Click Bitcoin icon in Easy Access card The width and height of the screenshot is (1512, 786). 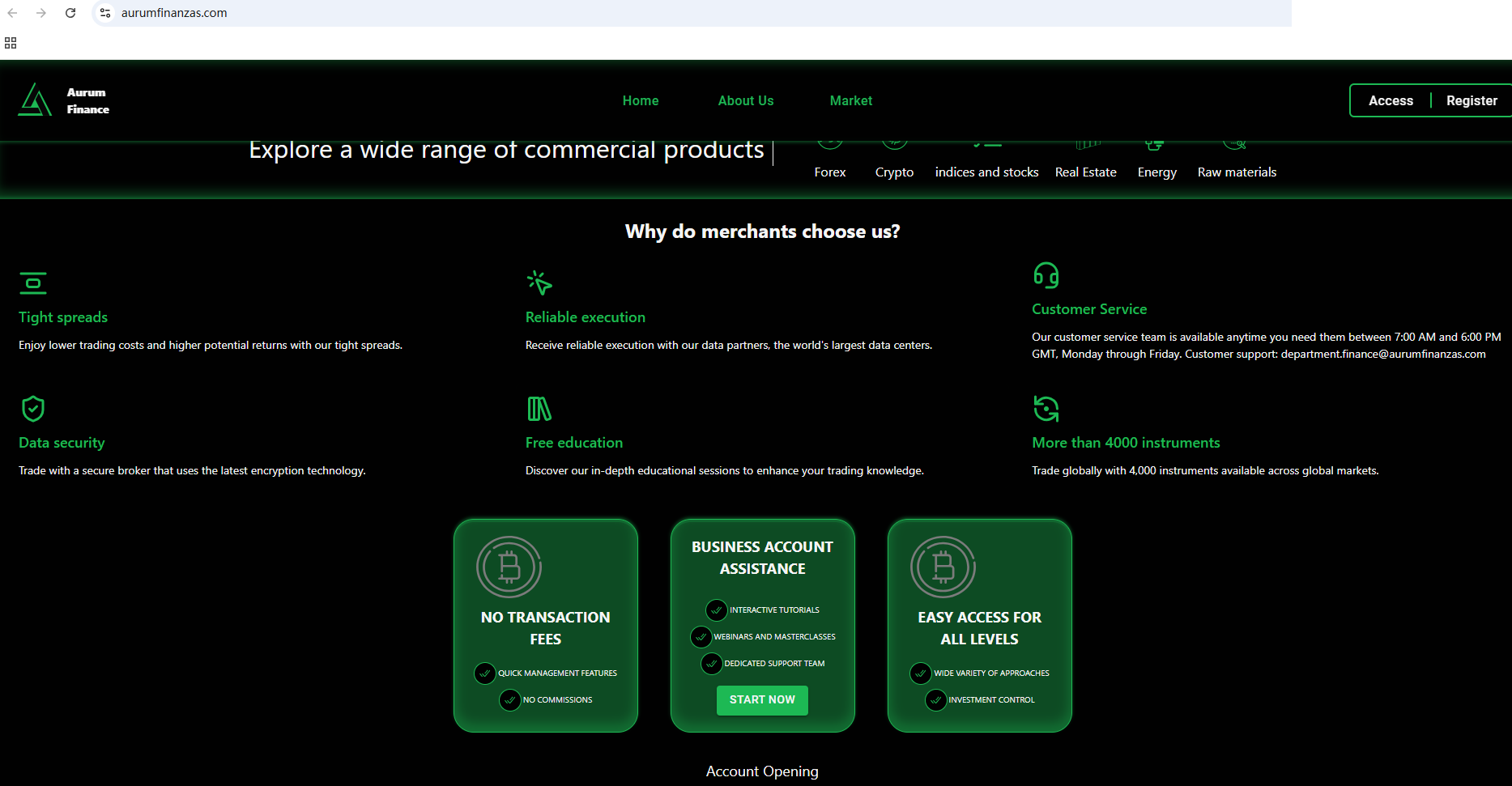pos(943,567)
